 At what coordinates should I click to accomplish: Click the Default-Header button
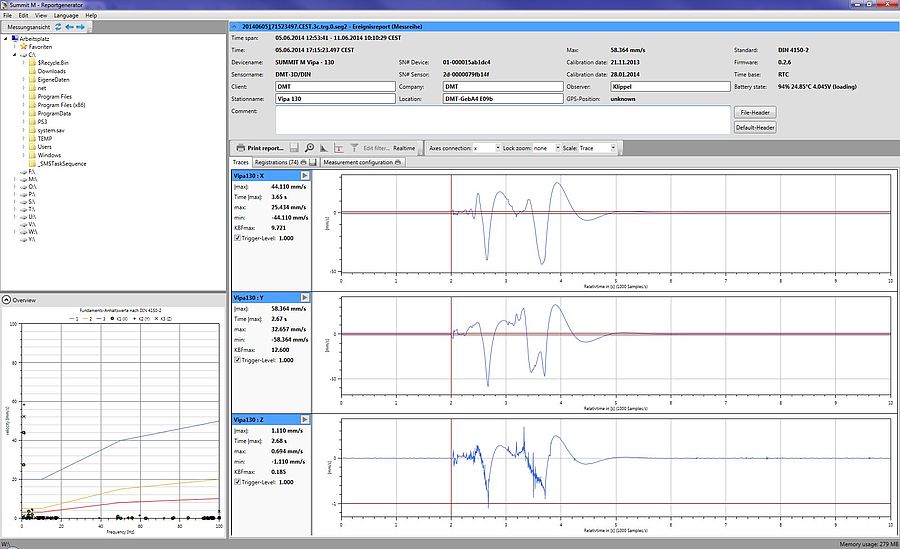click(755, 128)
